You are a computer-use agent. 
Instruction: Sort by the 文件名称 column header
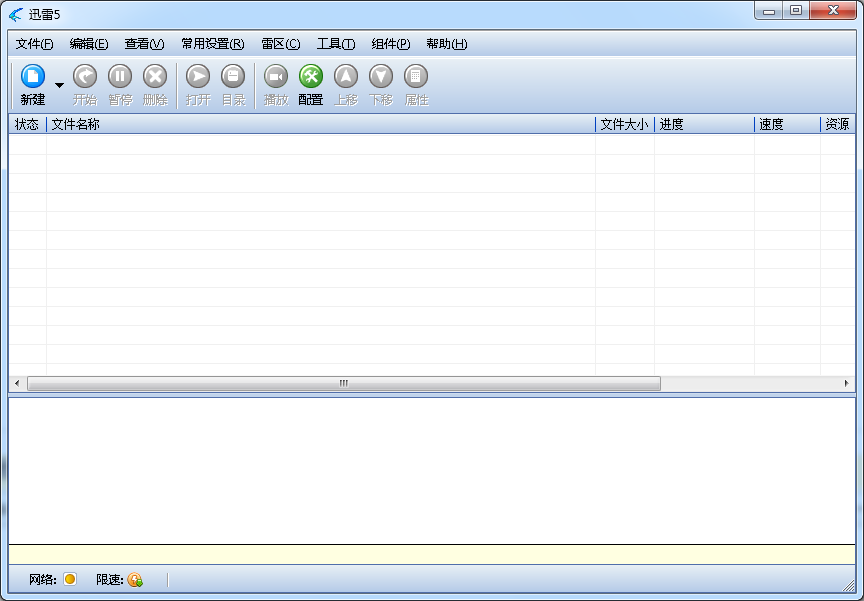[321, 124]
